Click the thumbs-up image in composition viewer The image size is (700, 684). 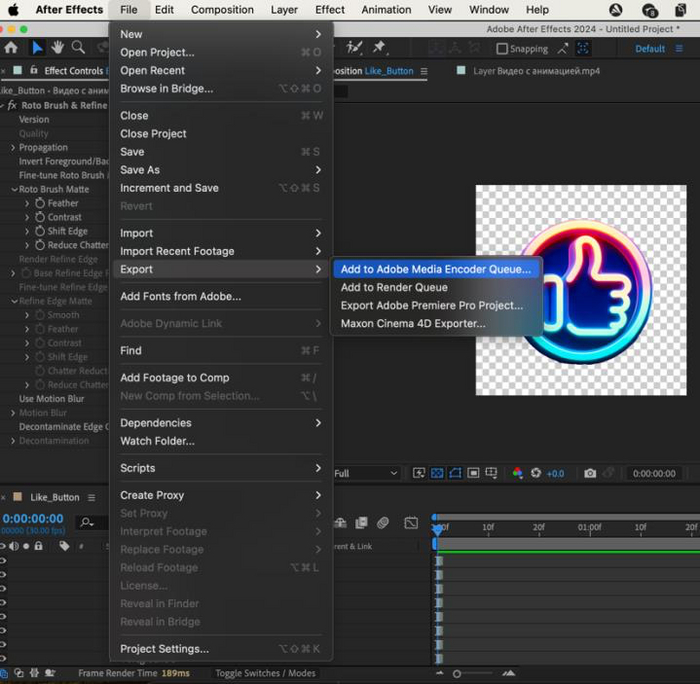tap(587, 291)
